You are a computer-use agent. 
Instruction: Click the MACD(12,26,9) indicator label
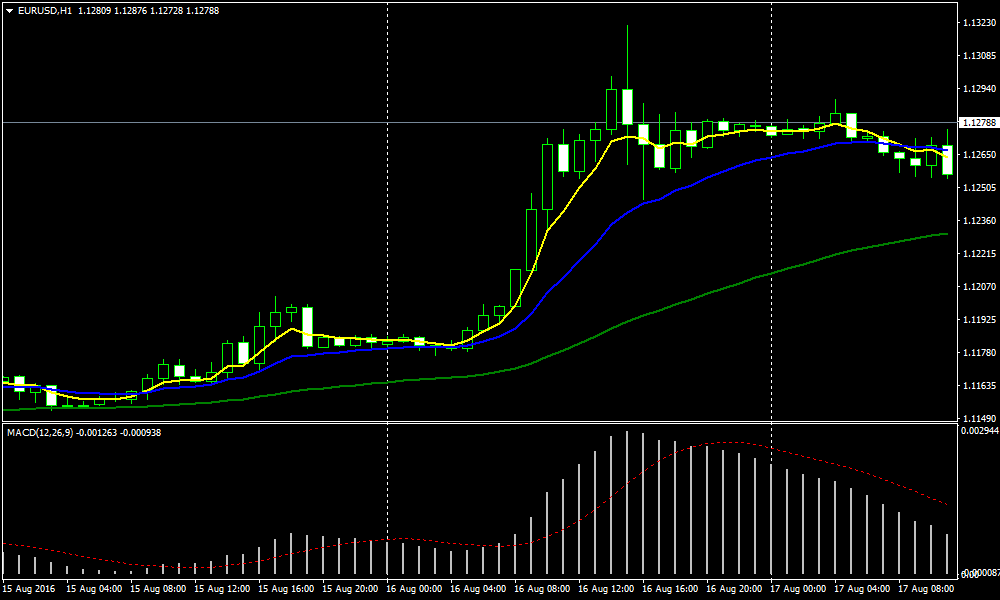43,432
